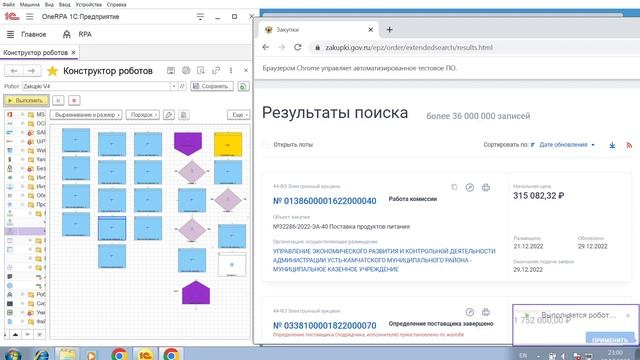Open the Устройства menu

coord(89,4)
